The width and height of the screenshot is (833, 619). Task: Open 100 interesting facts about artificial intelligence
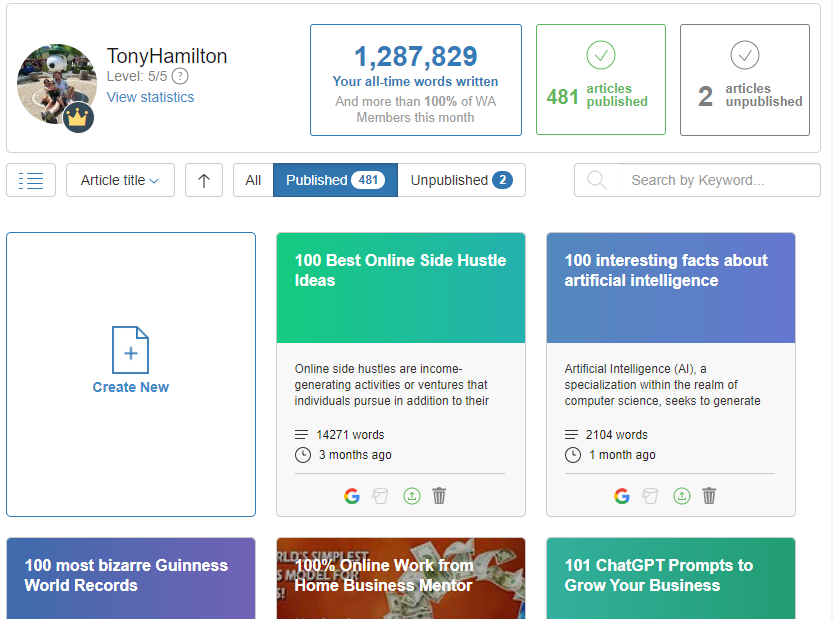(x=666, y=270)
